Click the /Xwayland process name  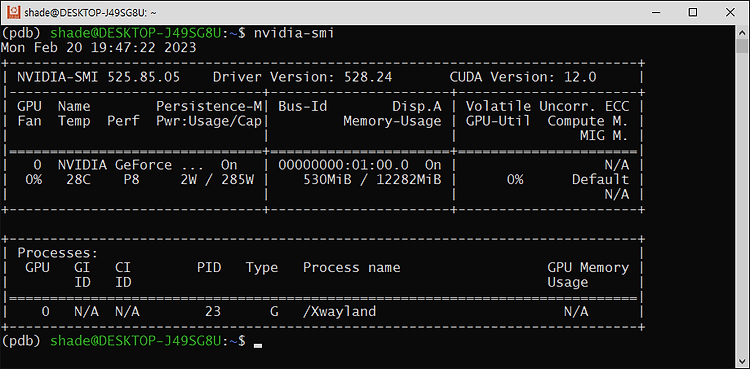tap(339, 312)
